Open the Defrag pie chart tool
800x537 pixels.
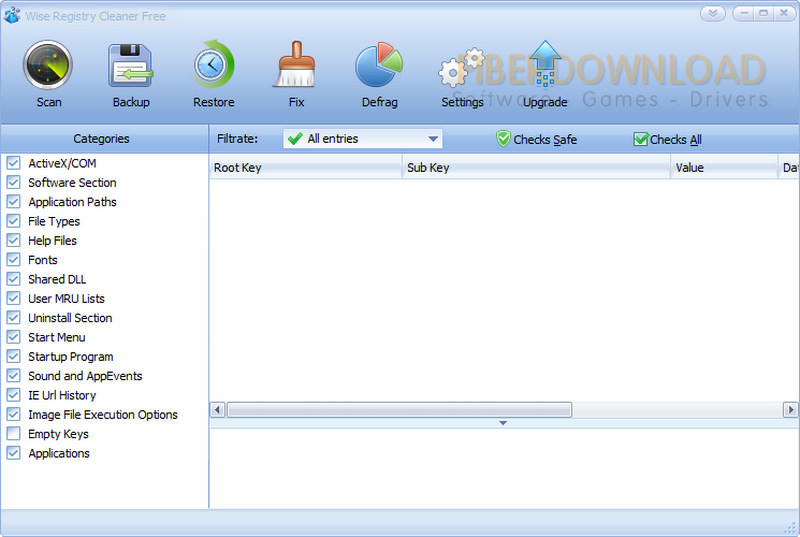pyautogui.click(x=379, y=65)
